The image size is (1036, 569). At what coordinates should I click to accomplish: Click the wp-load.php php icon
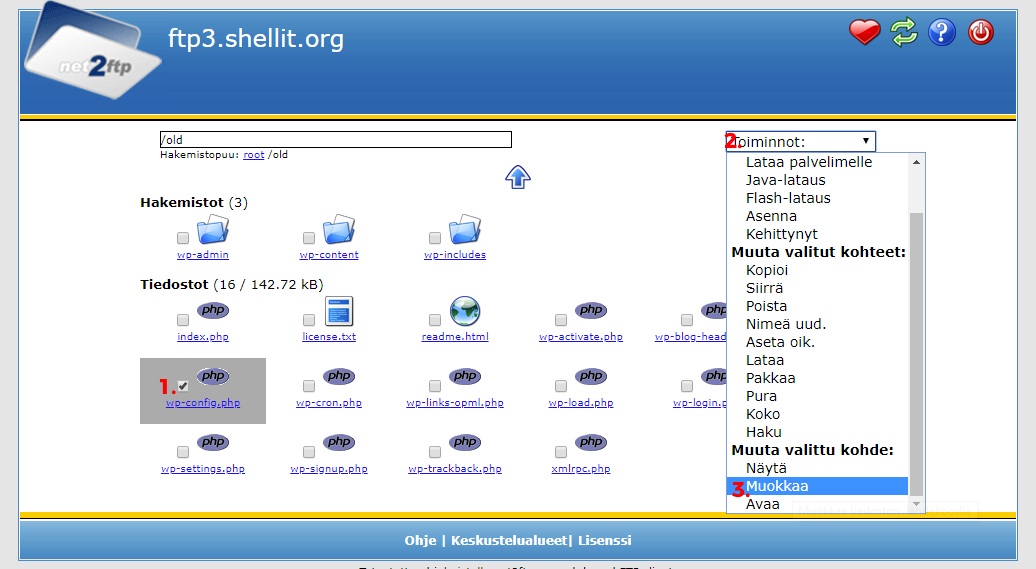[x=591, y=376]
